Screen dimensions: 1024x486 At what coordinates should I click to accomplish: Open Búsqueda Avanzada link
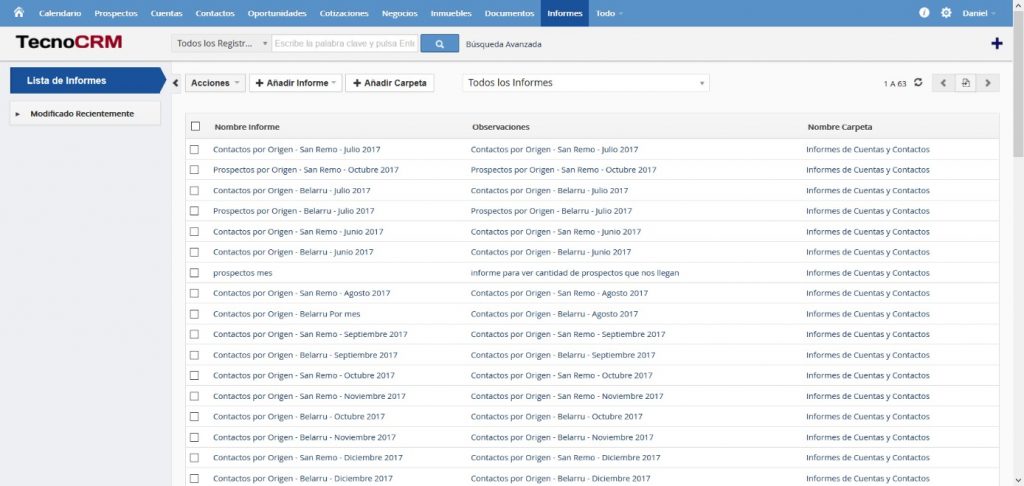tap(504, 44)
